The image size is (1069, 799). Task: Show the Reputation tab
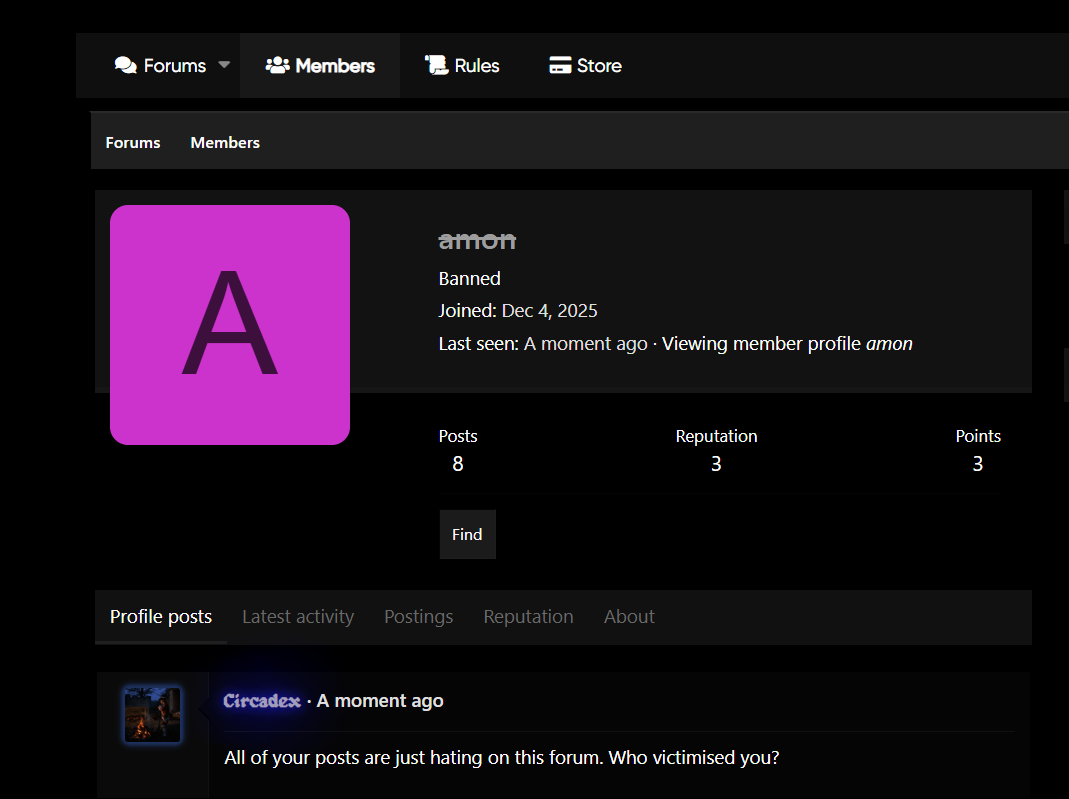(528, 617)
